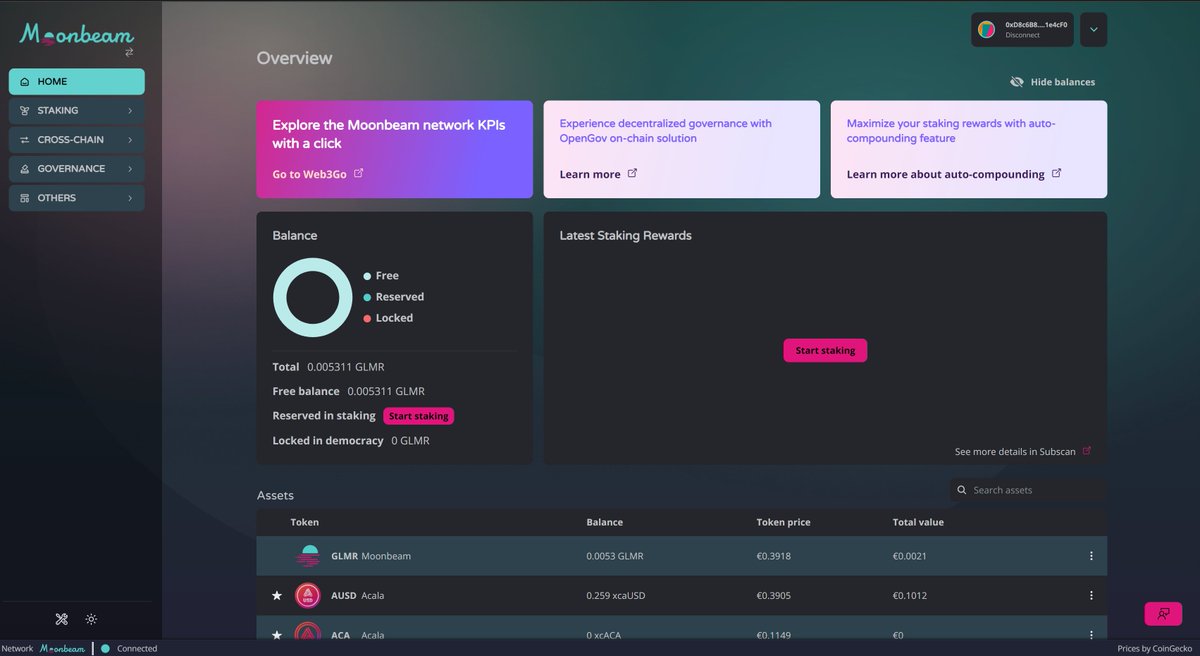Click the 0.259 xcaUSD balance cell

tap(616, 596)
